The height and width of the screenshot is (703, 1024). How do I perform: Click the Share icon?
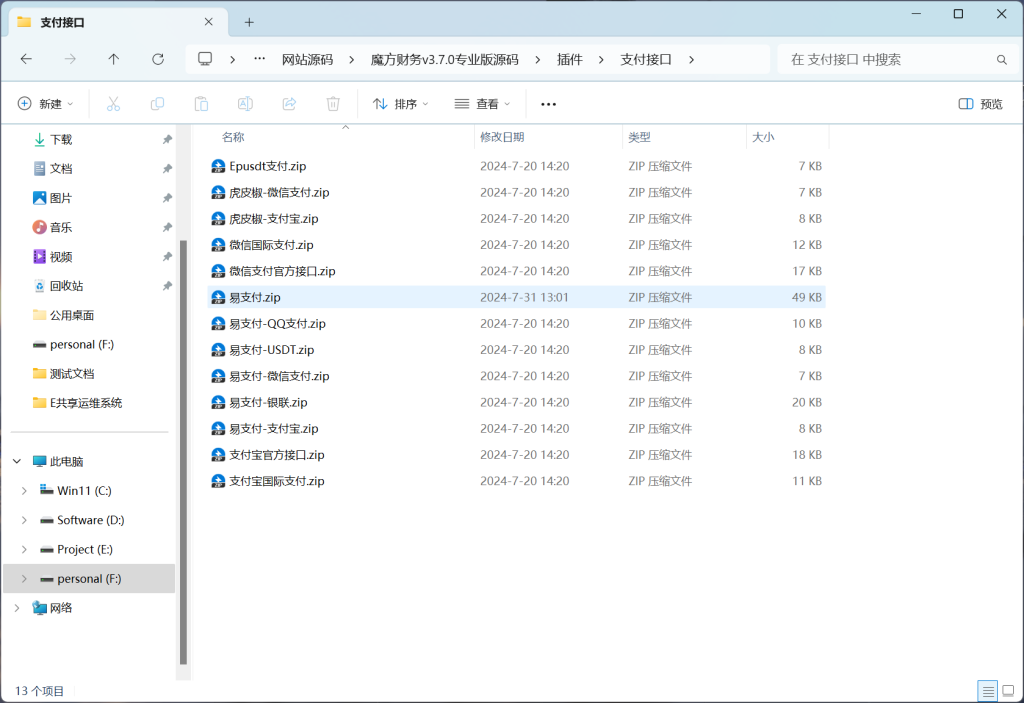coord(288,103)
